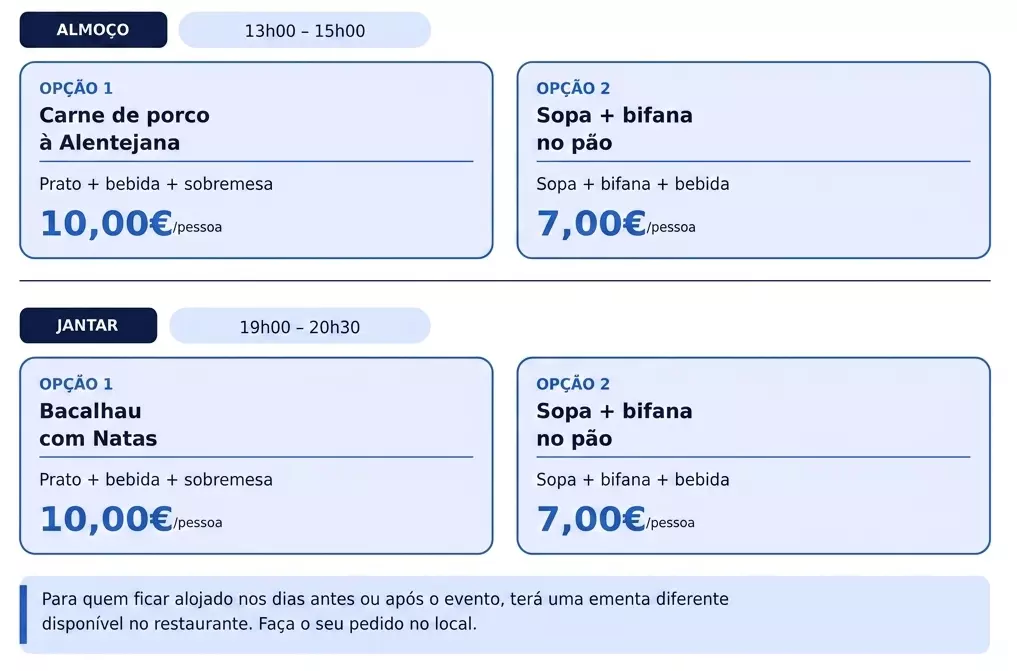Click the 10,00€ price under Bacalhau com Natas

click(106, 519)
